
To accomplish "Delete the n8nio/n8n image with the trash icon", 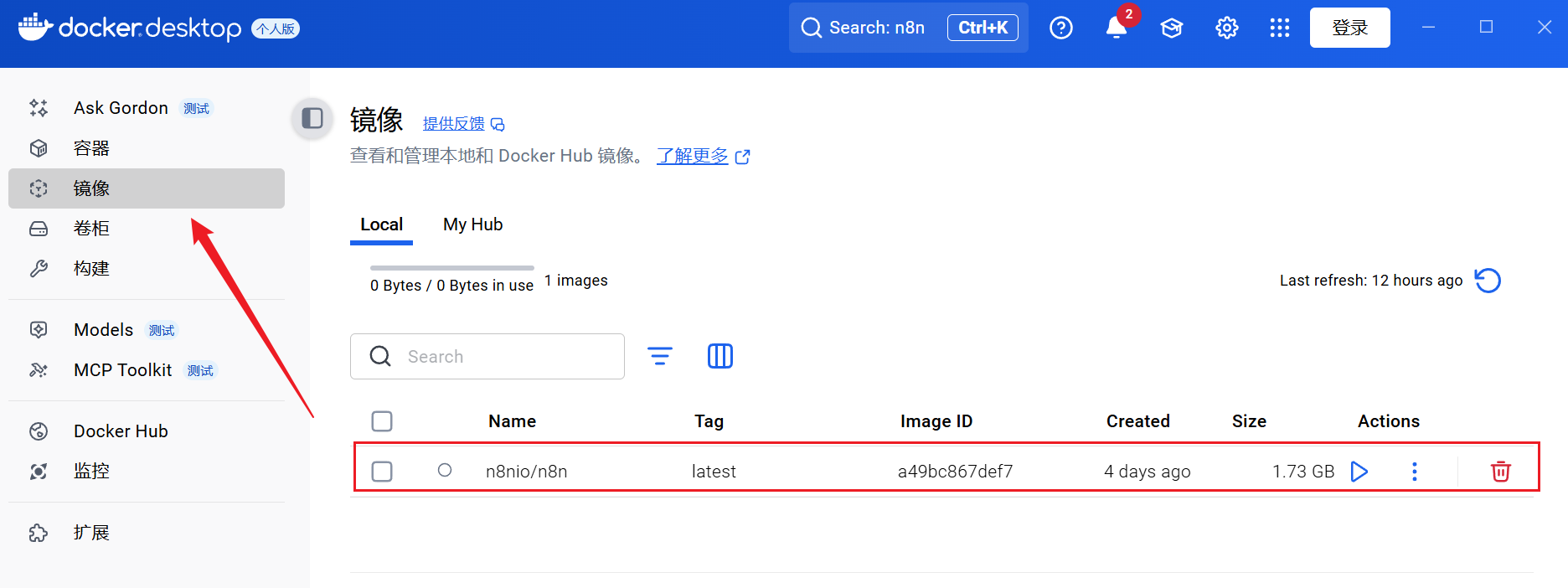I will [1501, 472].
